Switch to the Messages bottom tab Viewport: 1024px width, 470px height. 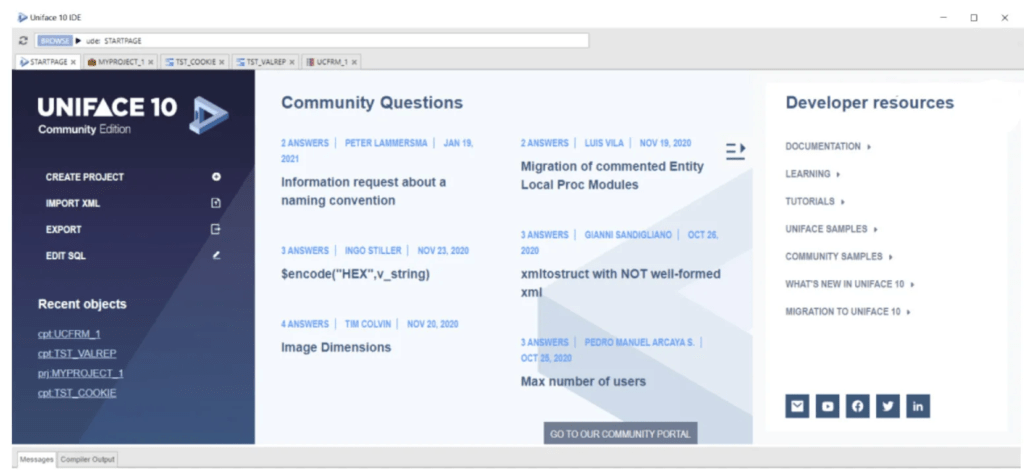pos(37,460)
